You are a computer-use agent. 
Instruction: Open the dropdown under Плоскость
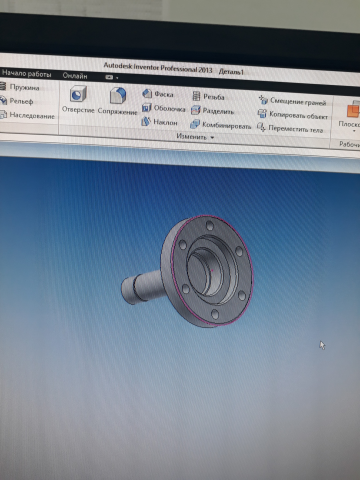pyautogui.click(x=354, y=131)
